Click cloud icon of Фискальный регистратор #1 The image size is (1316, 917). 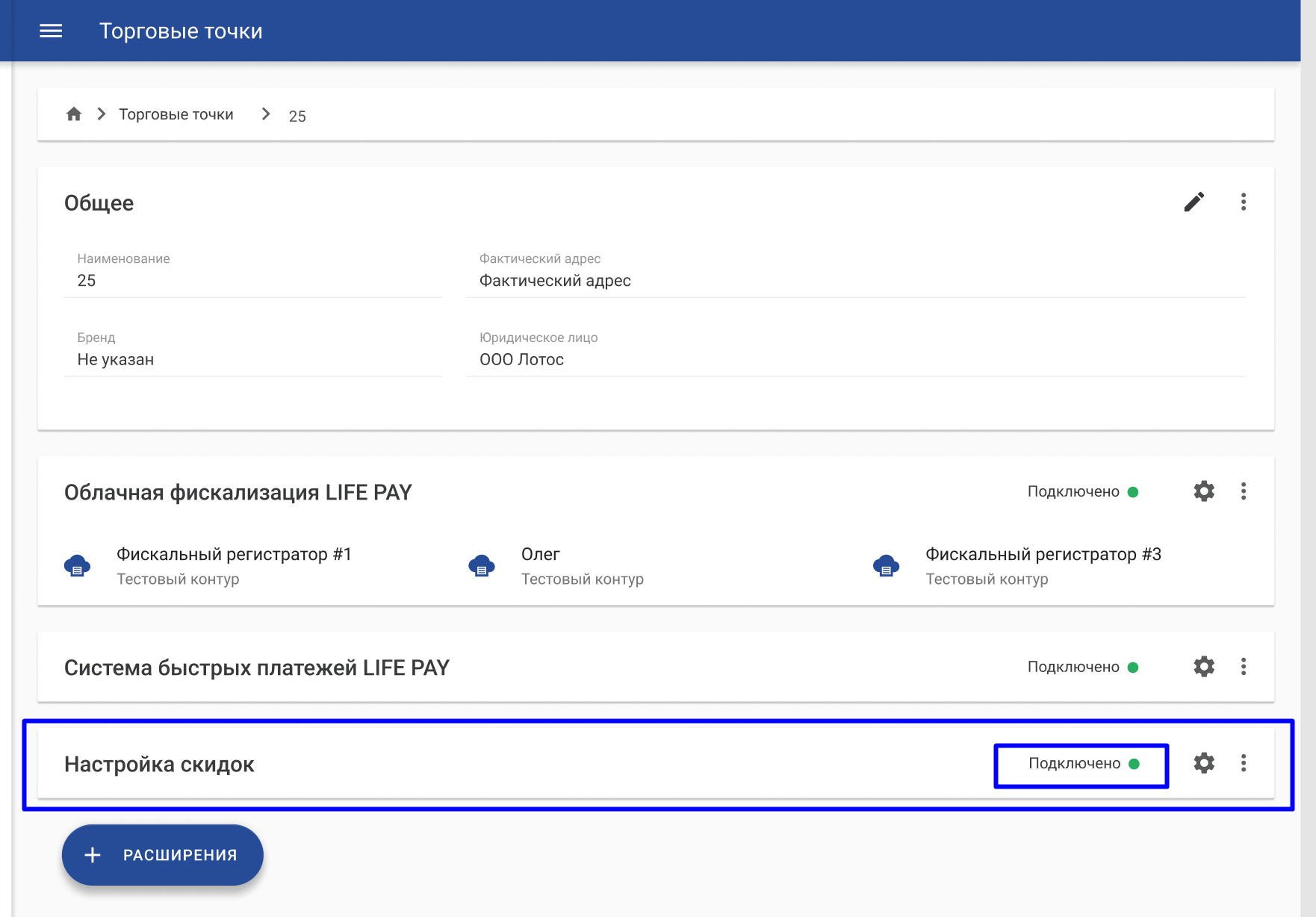pos(77,566)
